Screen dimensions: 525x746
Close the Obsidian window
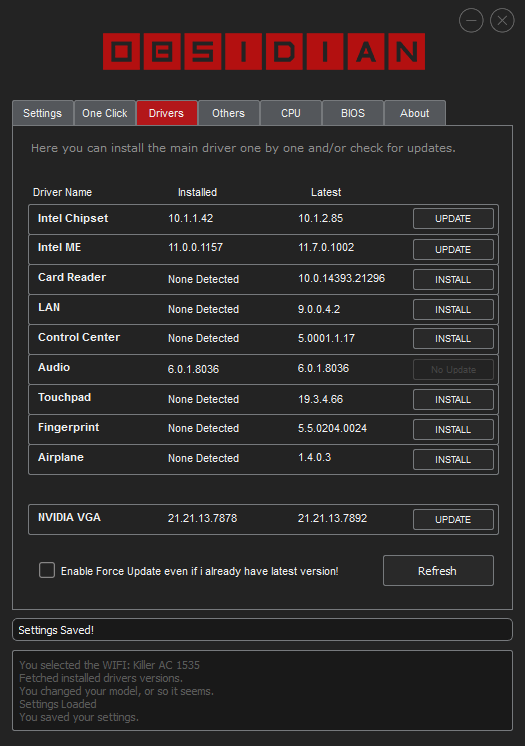502,20
